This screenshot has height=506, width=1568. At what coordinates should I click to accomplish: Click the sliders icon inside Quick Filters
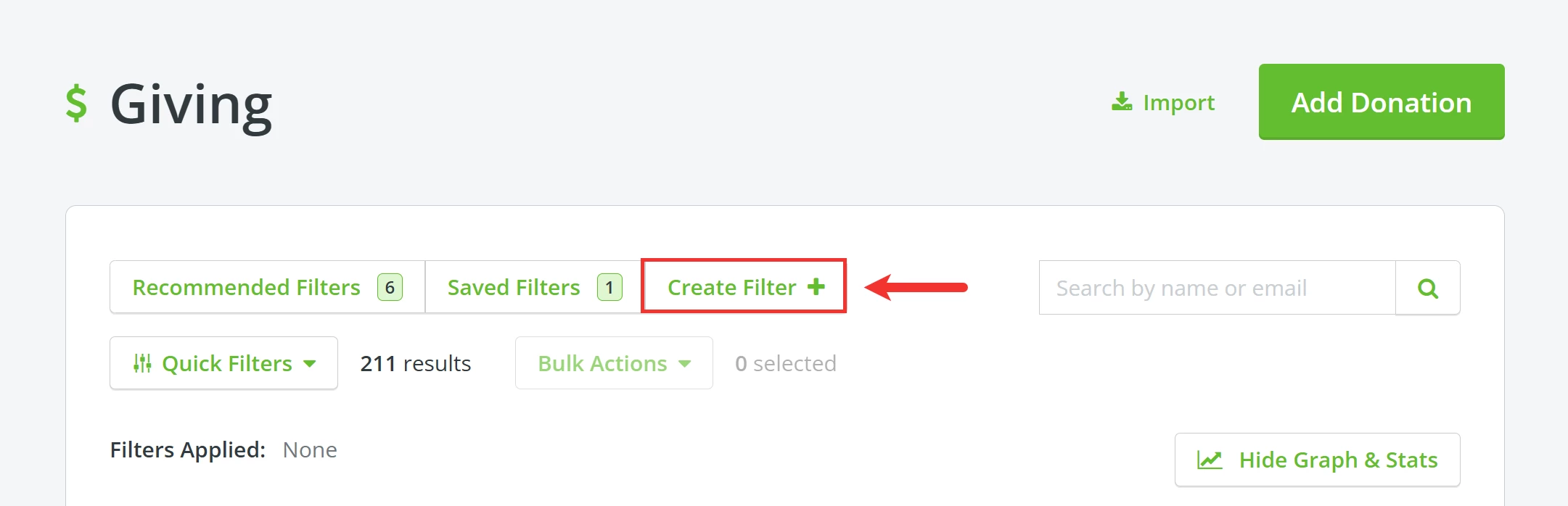tap(142, 362)
